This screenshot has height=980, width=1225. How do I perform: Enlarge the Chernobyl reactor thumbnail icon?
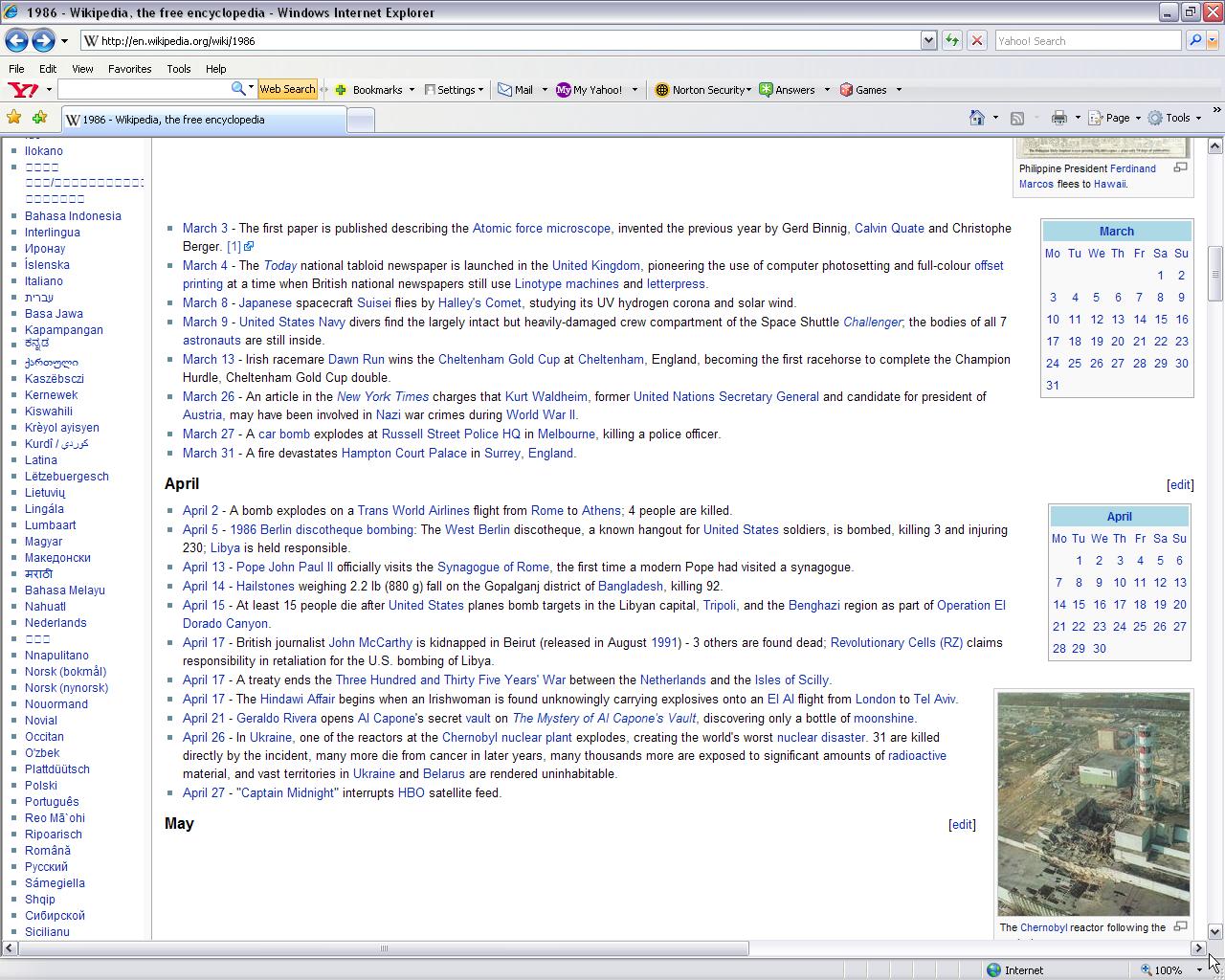pyautogui.click(x=1180, y=926)
